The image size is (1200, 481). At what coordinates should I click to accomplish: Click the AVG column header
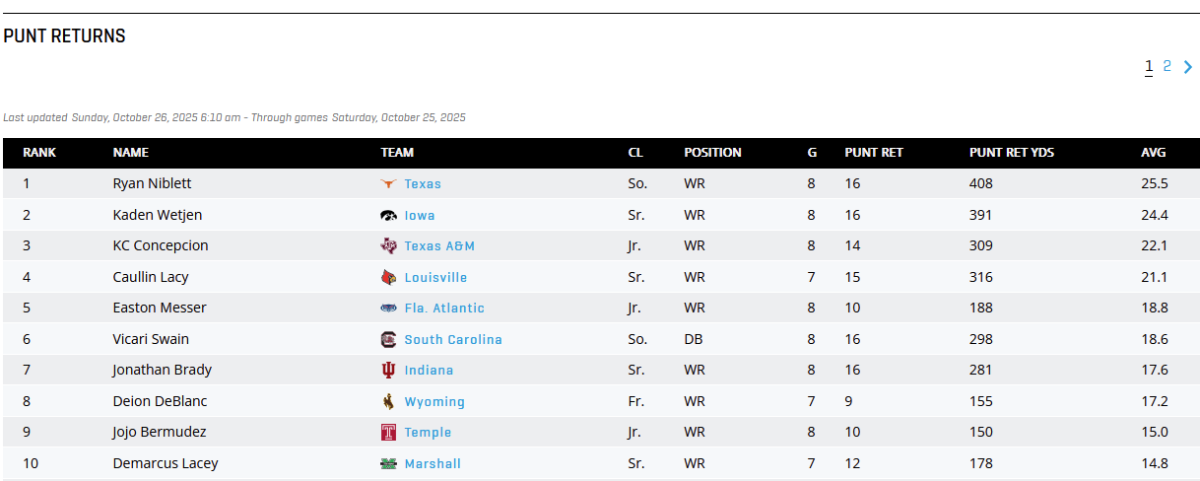point(1153,153)
